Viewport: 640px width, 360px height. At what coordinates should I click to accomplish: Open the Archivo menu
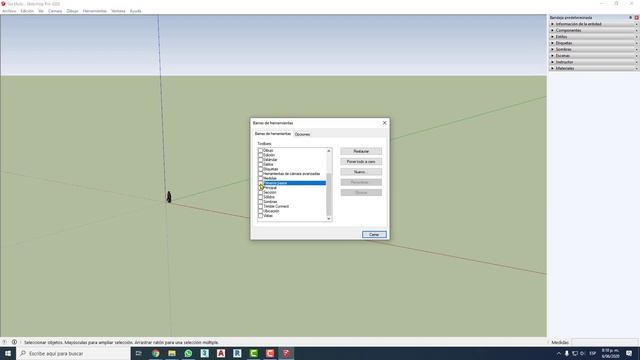point(9,11)
